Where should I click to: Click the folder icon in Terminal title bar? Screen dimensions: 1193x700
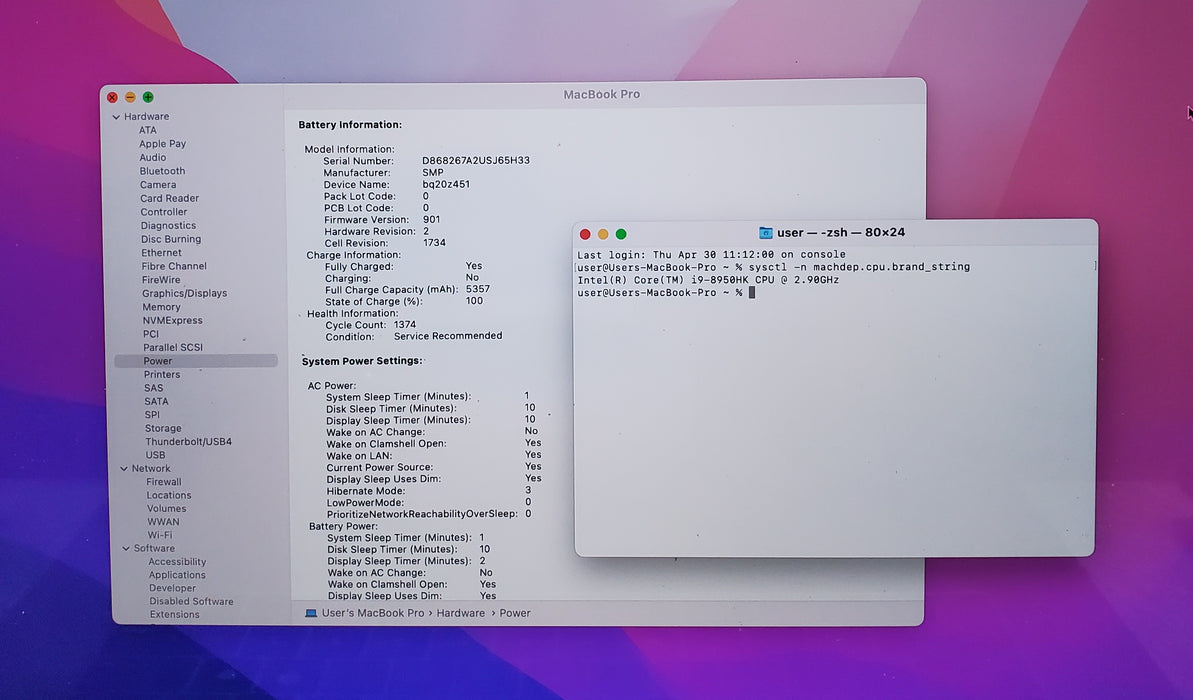(x=765, y=233)
